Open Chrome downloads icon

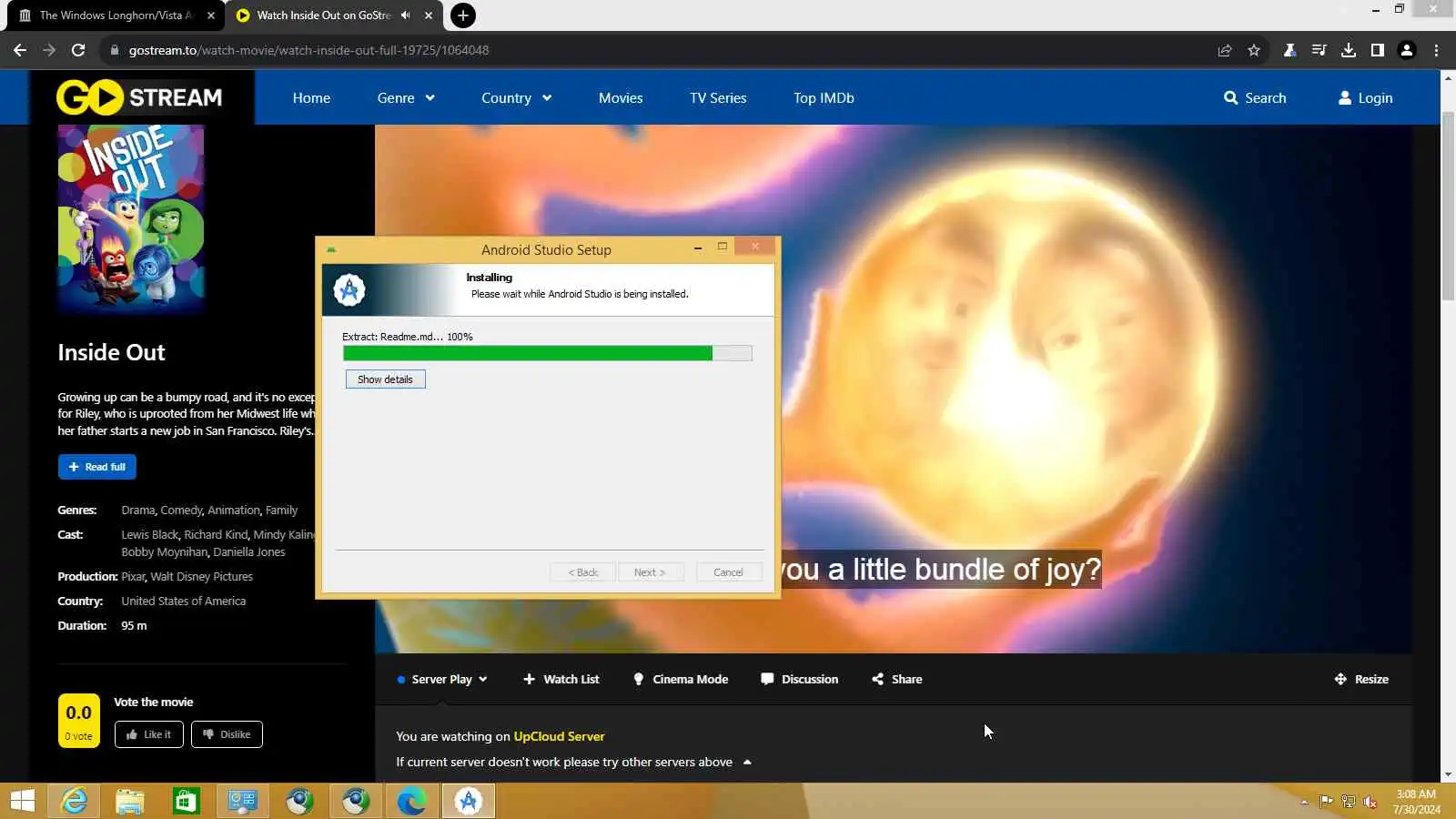click(x=1349, y=50)
